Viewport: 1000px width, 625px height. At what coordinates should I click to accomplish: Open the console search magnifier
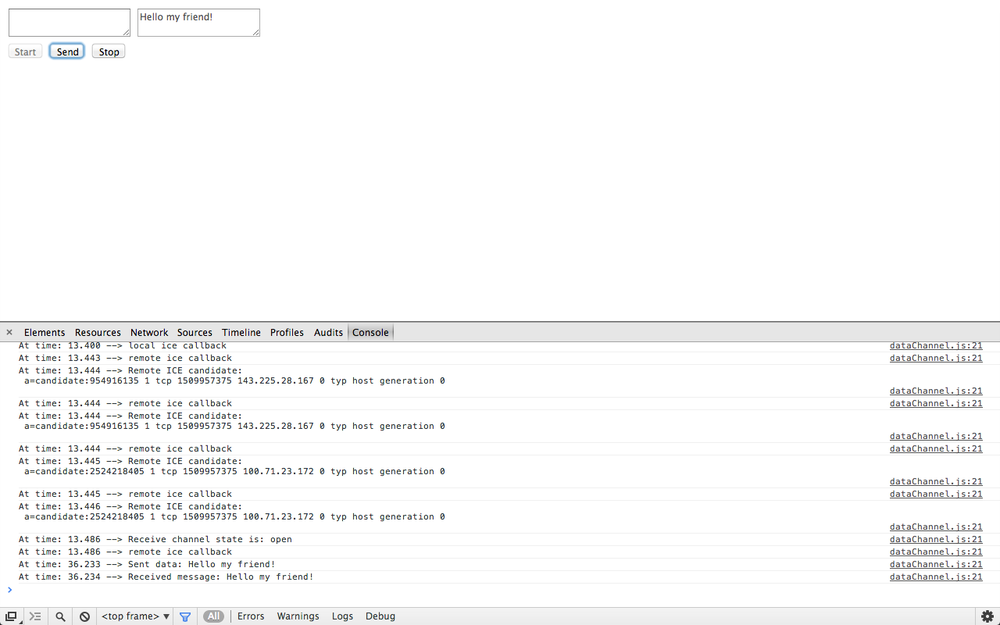[x=59, y=616]
